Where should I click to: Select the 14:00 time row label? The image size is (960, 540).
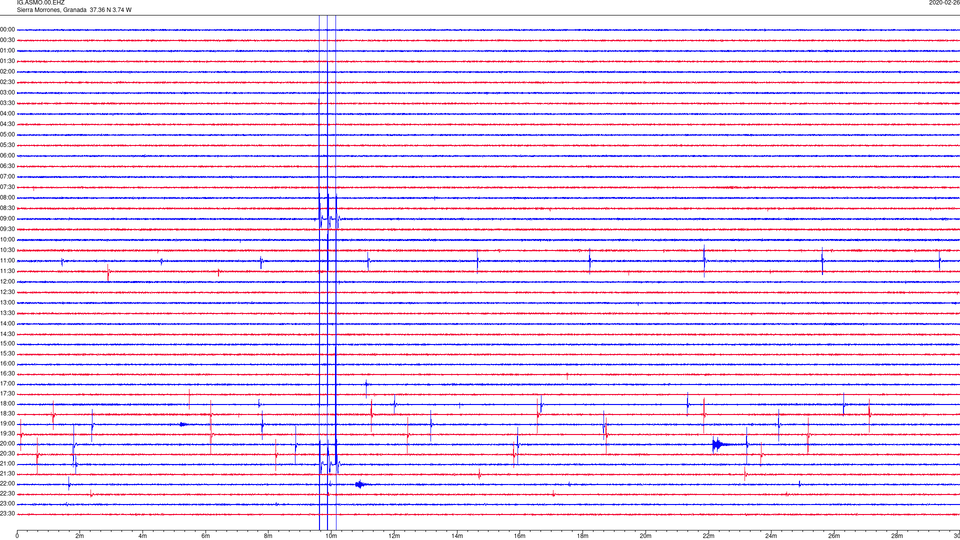7,323
